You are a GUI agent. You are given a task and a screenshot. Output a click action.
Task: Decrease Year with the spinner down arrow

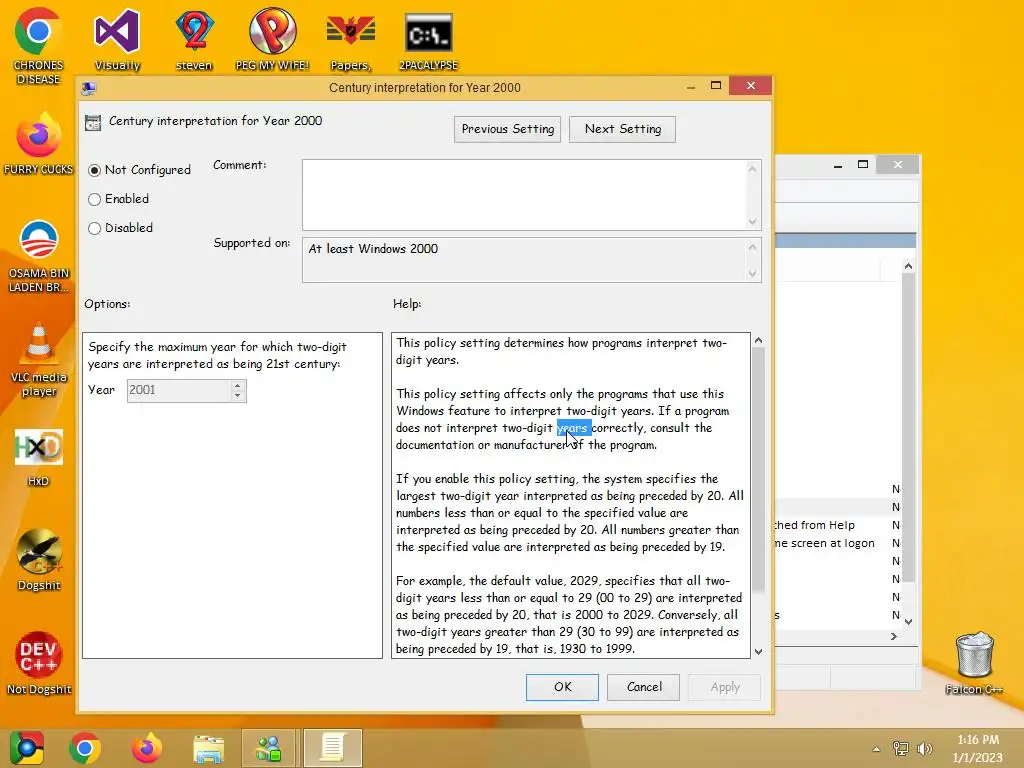(238, 396)
